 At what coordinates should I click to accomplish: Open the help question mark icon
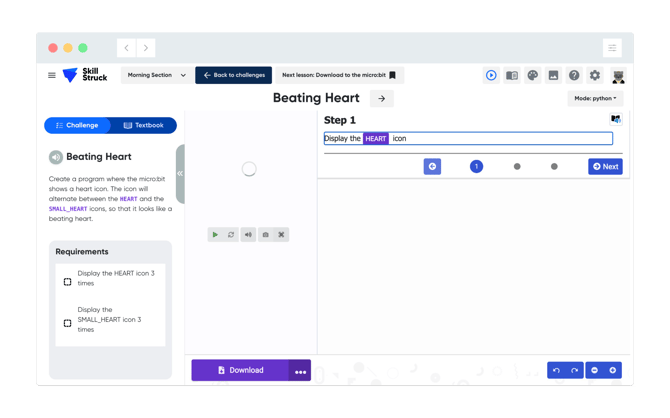574,75
